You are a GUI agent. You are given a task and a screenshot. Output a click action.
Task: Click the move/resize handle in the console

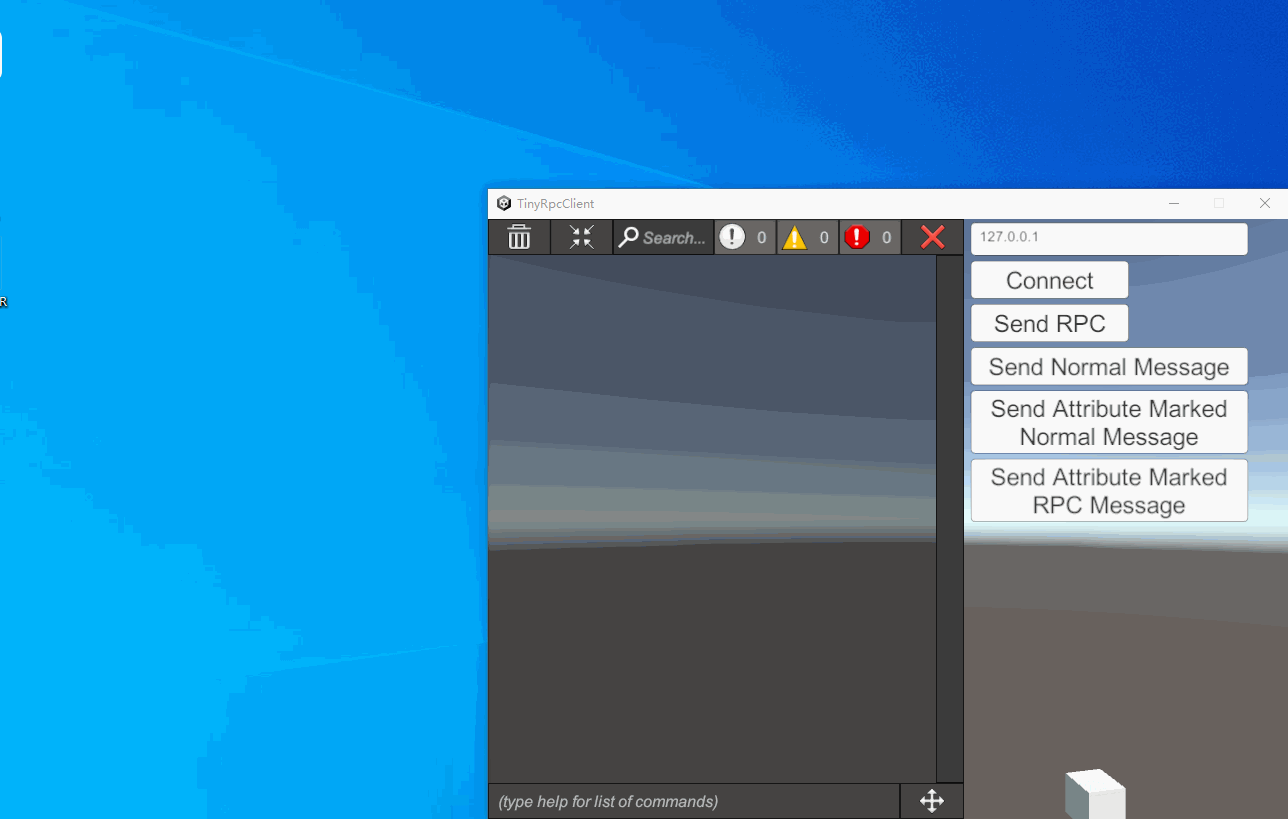click(x=932, y=801)
